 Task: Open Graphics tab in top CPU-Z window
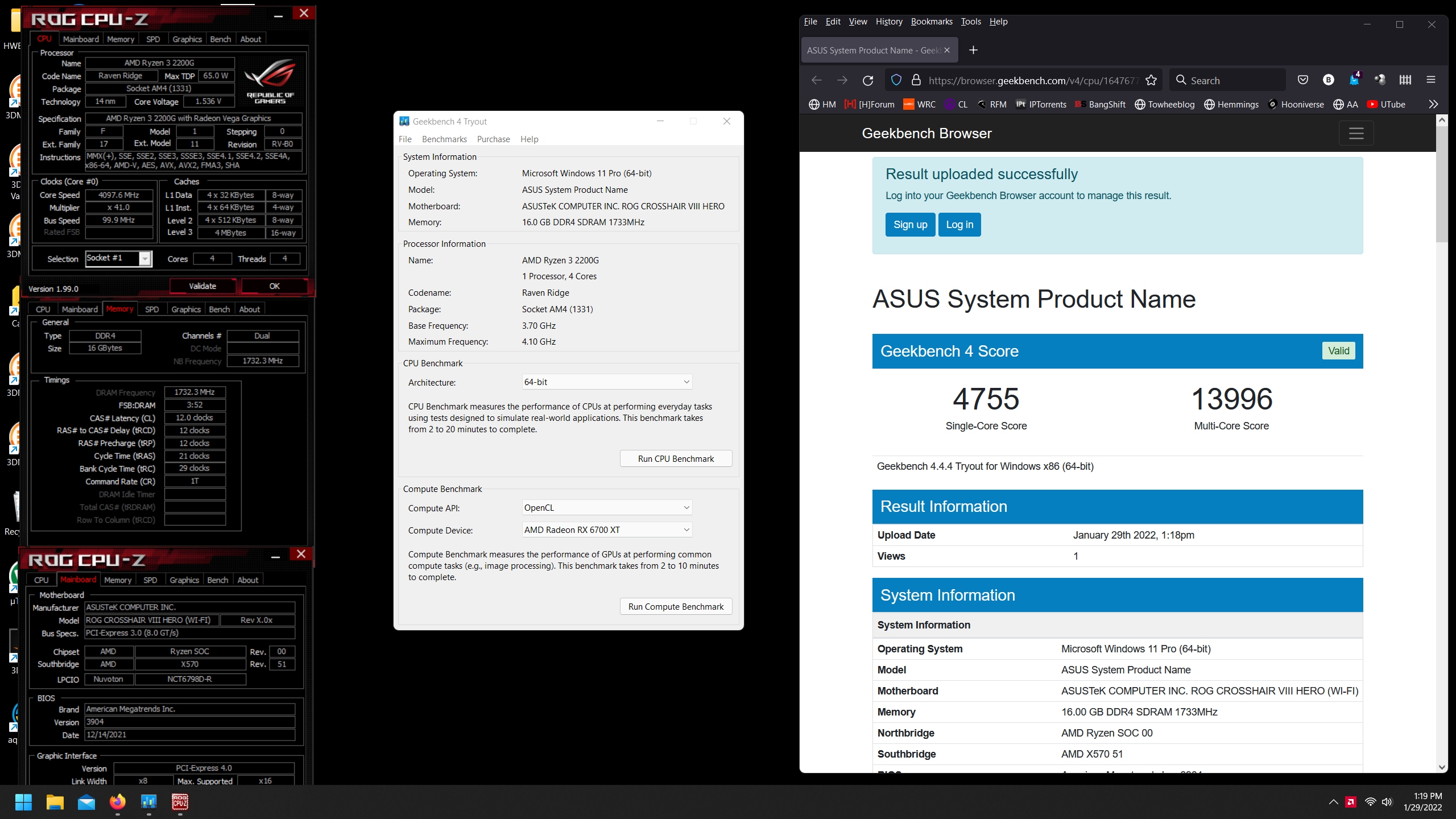click(187, 39)
